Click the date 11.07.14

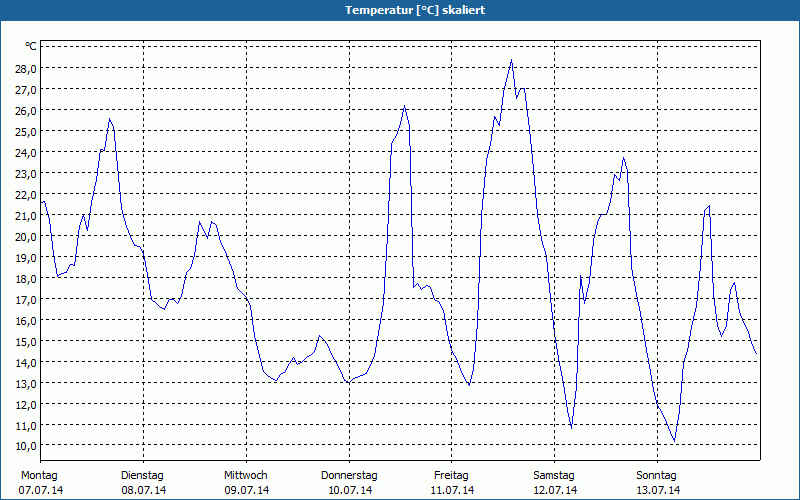click(453, 490)
